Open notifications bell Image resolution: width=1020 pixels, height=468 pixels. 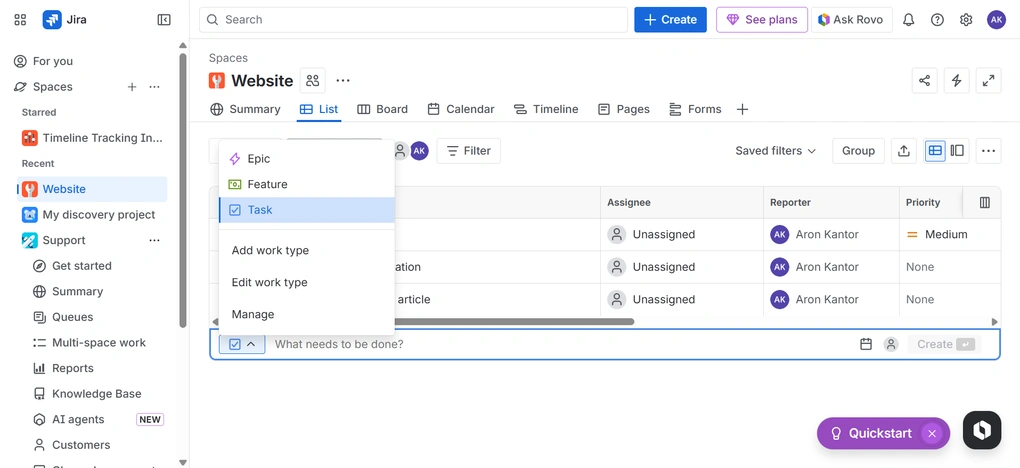point(909,20)
